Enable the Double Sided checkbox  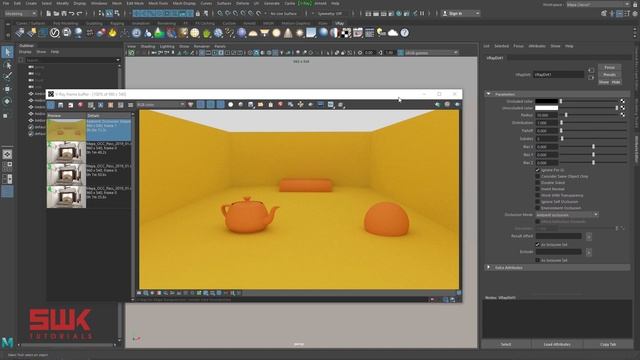pos(538,182)
